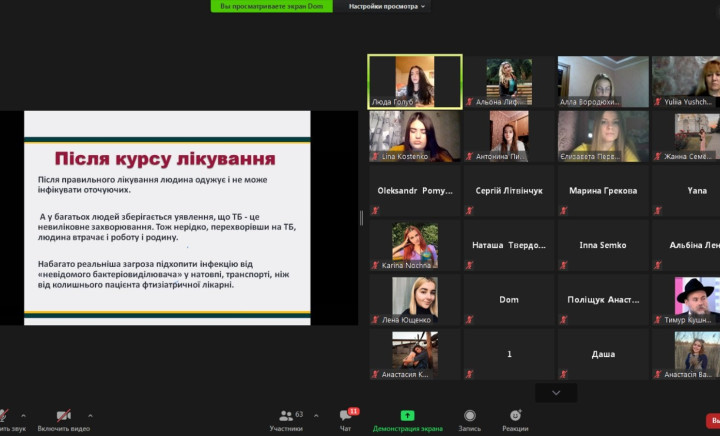Expand participants options arrow
Screen dimensions: 720x436
316,415
